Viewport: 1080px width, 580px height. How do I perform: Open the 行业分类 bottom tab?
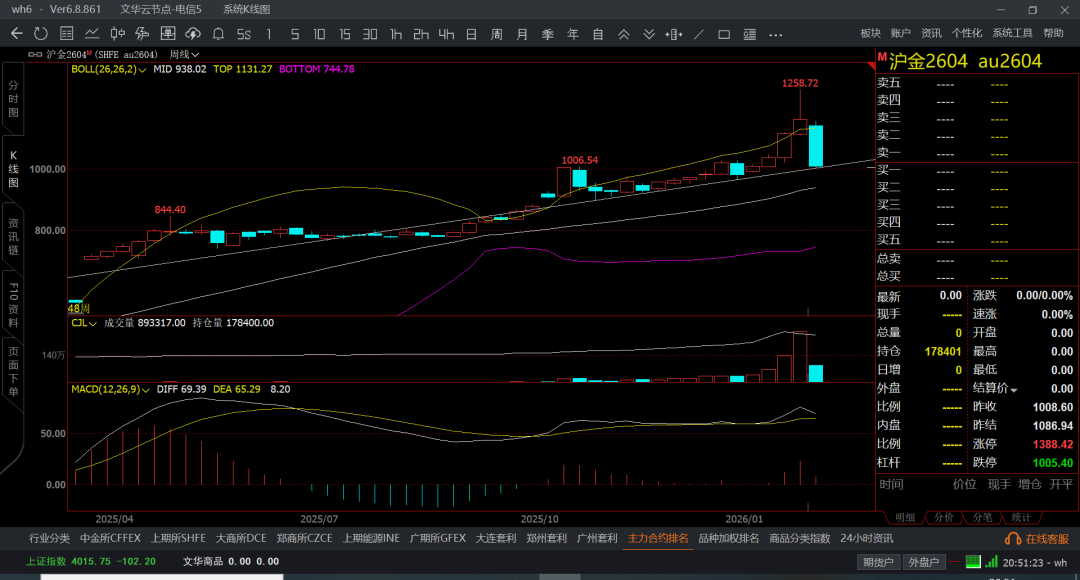coord(50,538)
